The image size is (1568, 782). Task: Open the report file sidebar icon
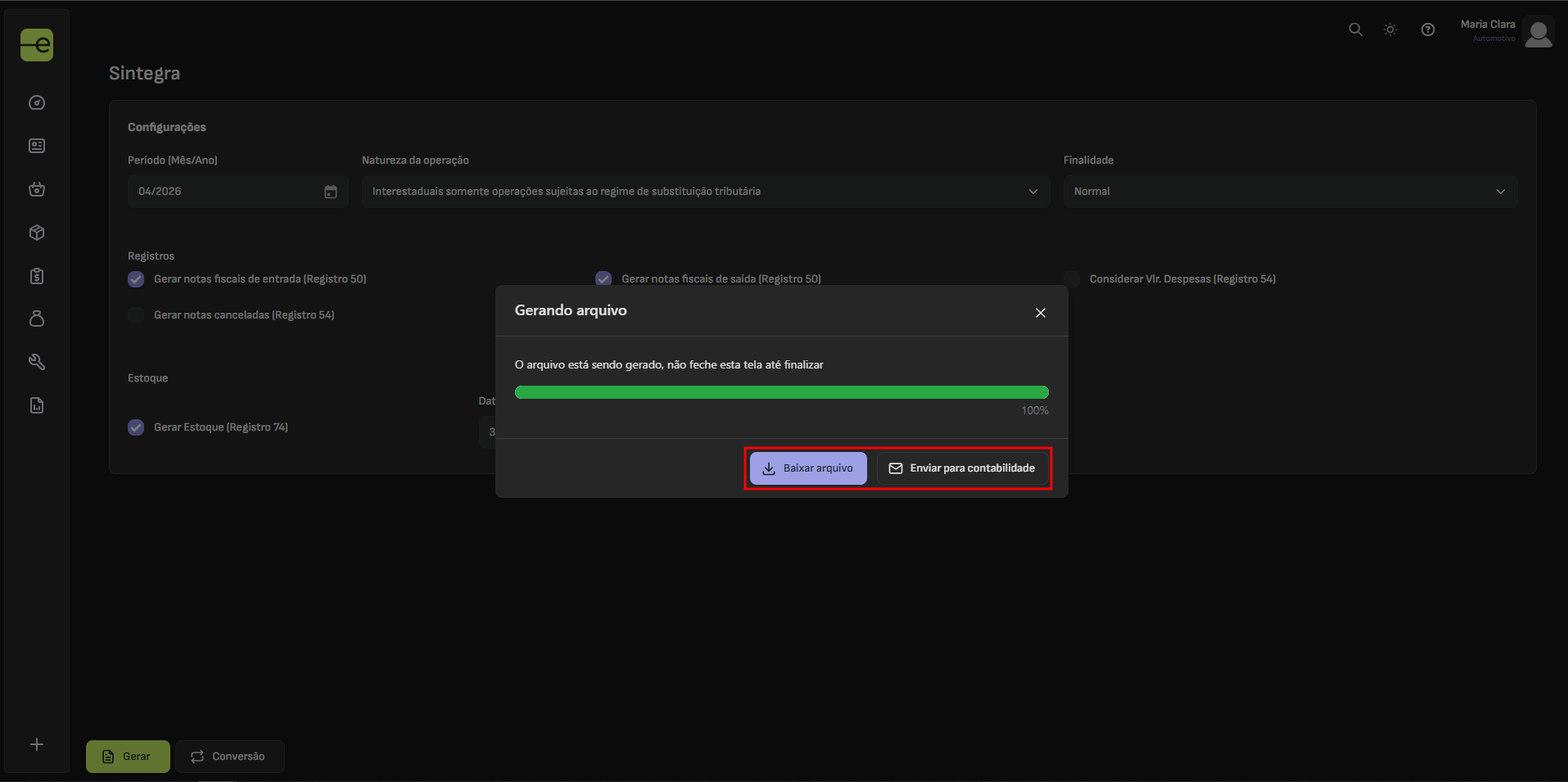(x=37, y=405)
